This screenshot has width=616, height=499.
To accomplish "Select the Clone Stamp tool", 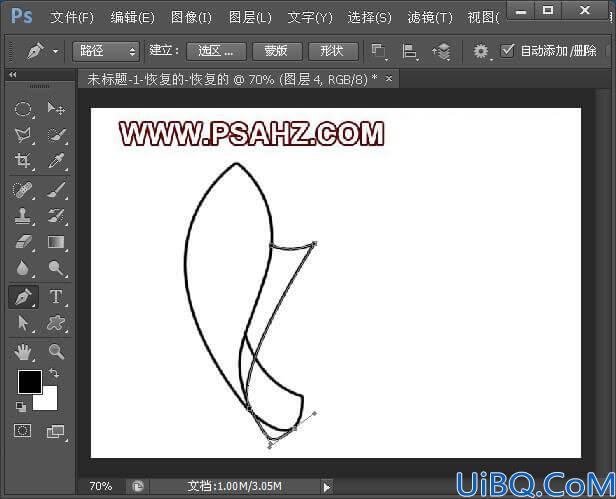I will pyautogui.click(x=23, y=216).
